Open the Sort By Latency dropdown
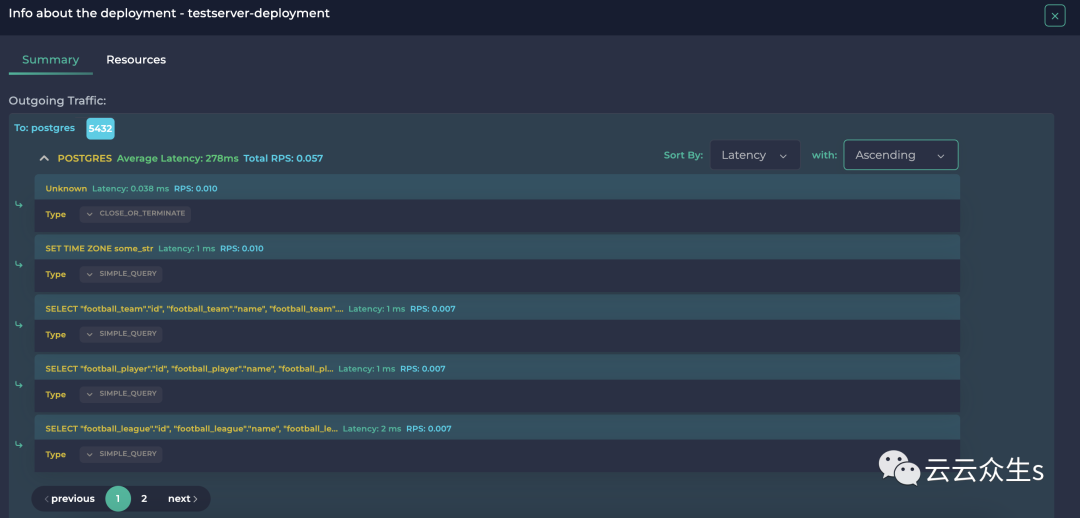This screenshot has height=518, width=1080. [x=755, y=155]
